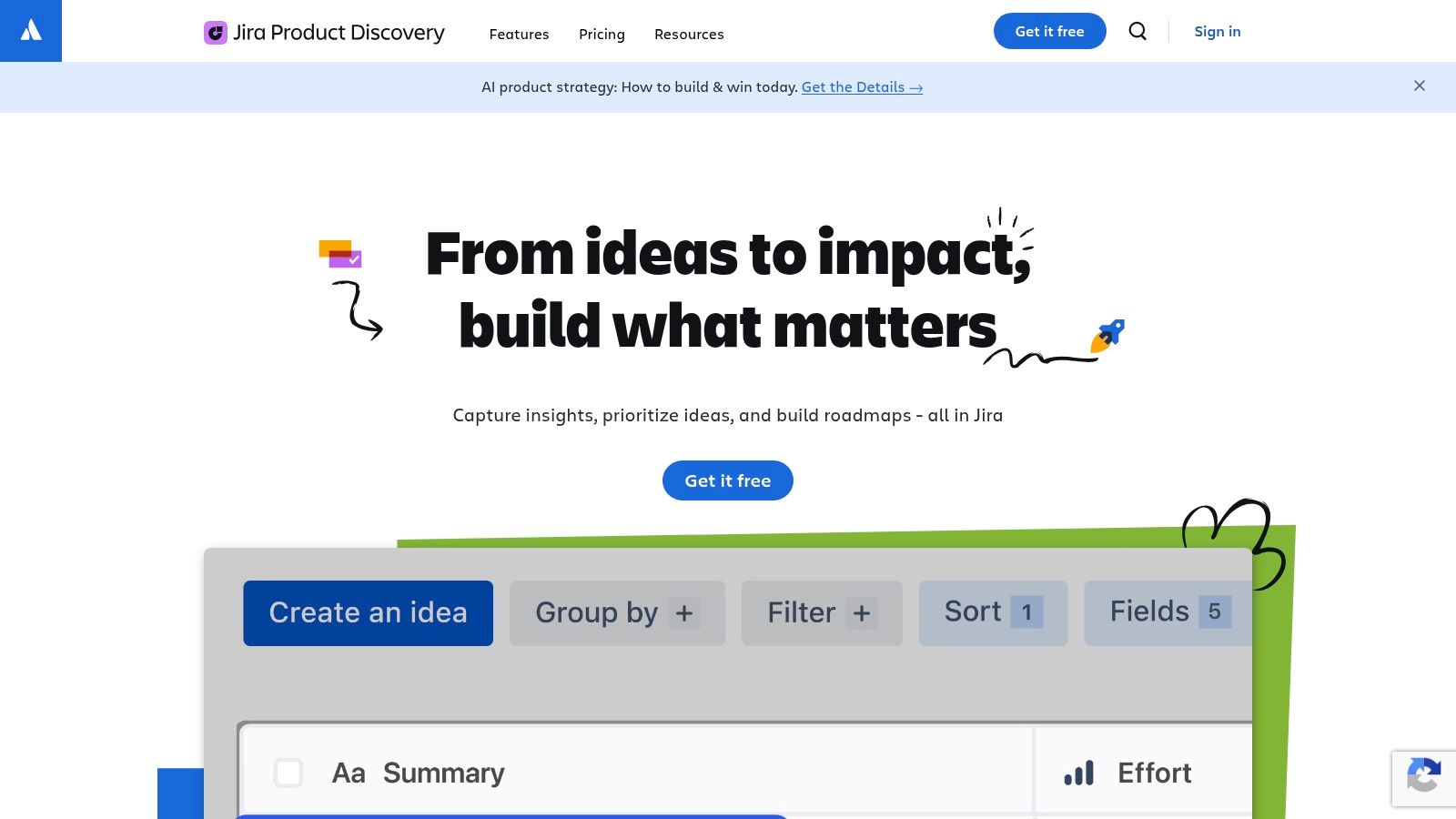Click the Atlassian logo icon
Image resolution: width=1456 pixels, height=819 pixels.
click(x=31, y=31)
